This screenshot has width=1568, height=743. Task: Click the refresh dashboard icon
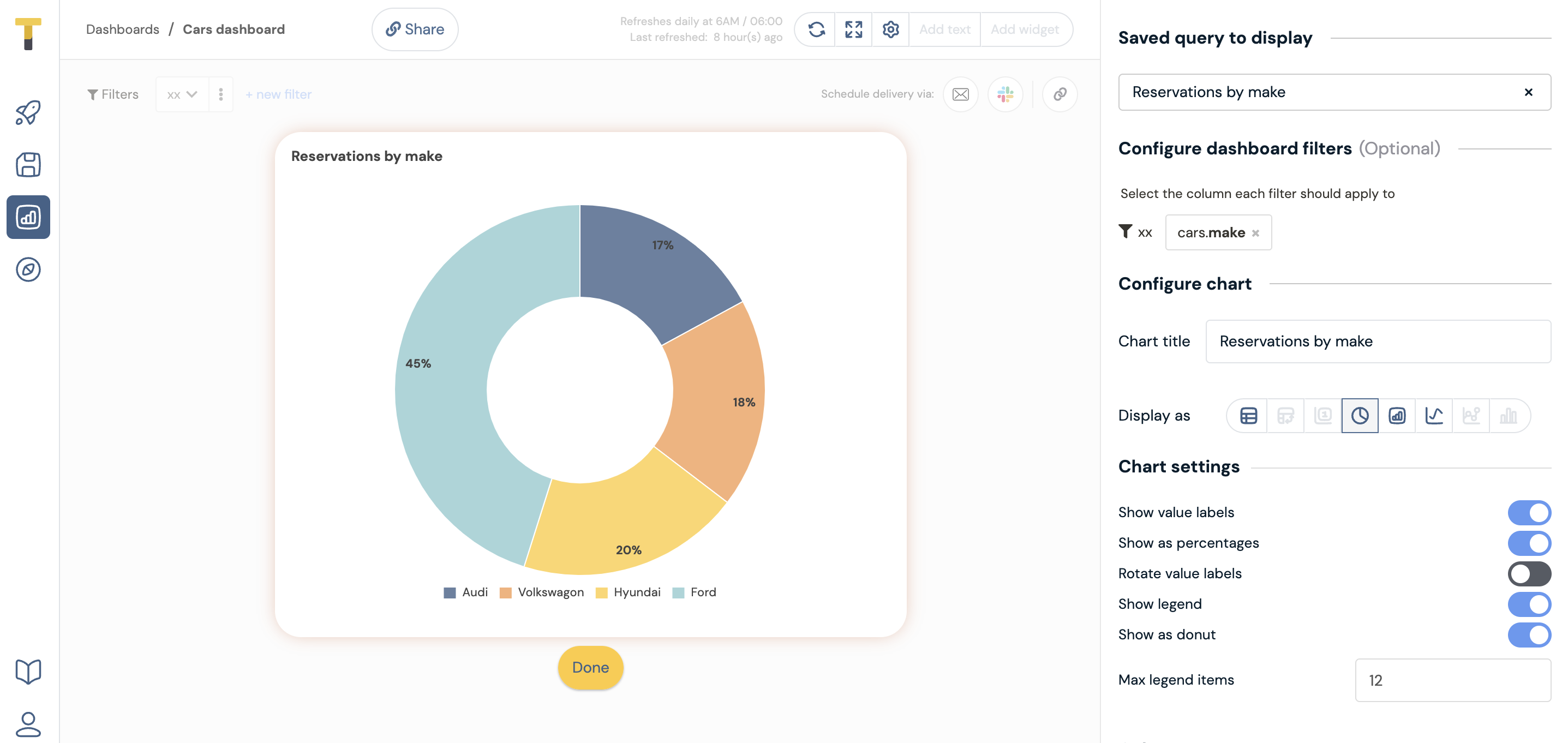pyautogui.click(x=816, y=29)
